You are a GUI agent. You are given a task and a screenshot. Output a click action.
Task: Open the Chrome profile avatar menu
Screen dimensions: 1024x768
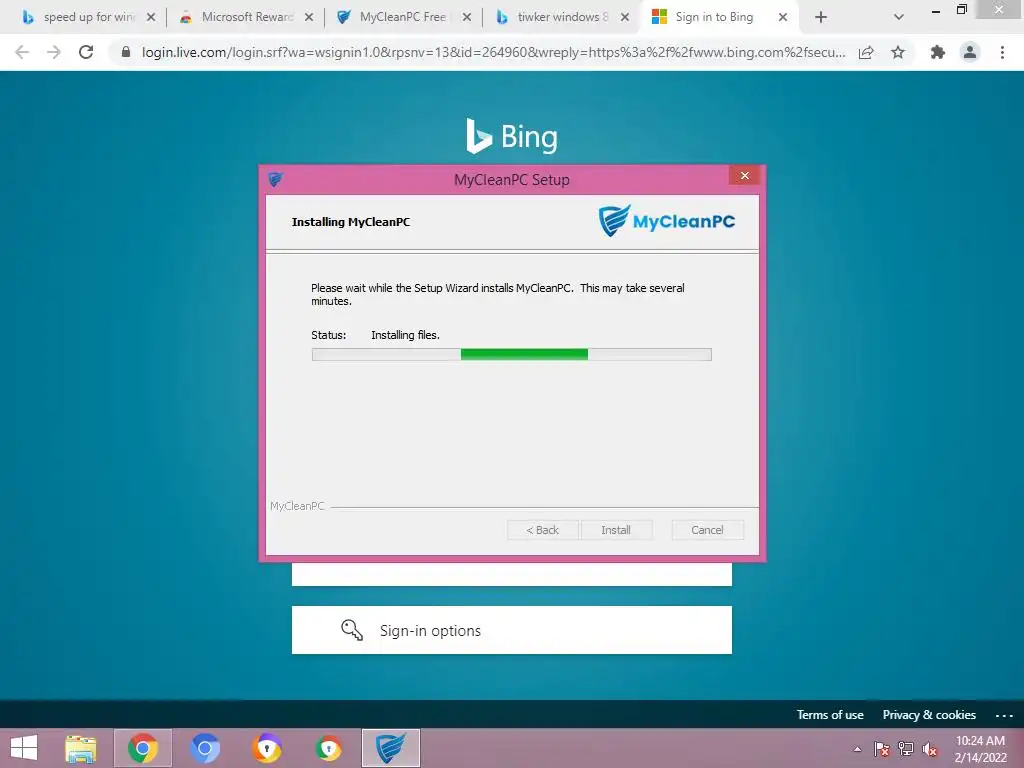pos(970,52)
